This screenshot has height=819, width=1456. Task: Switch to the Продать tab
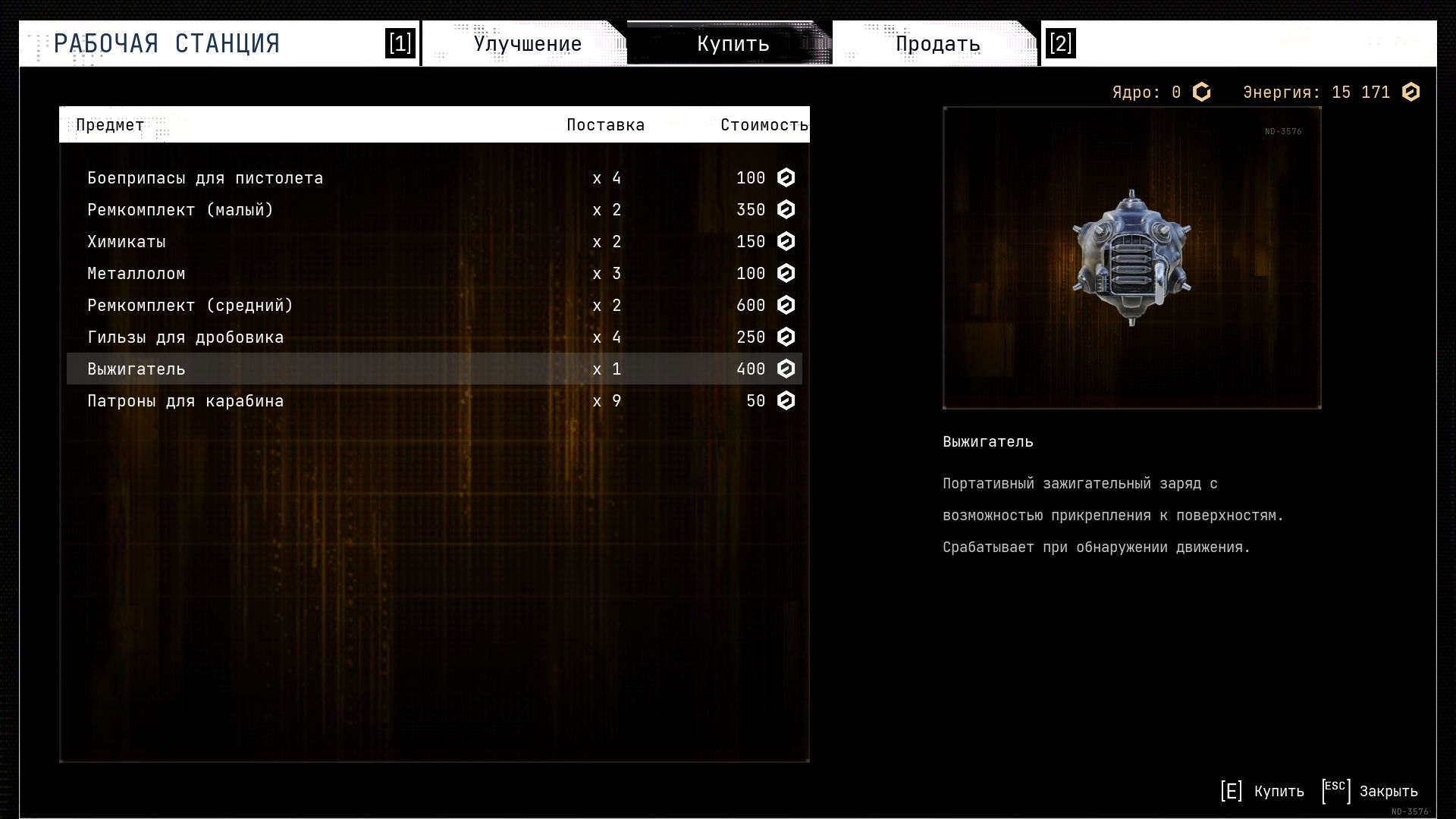click(937, 44)
